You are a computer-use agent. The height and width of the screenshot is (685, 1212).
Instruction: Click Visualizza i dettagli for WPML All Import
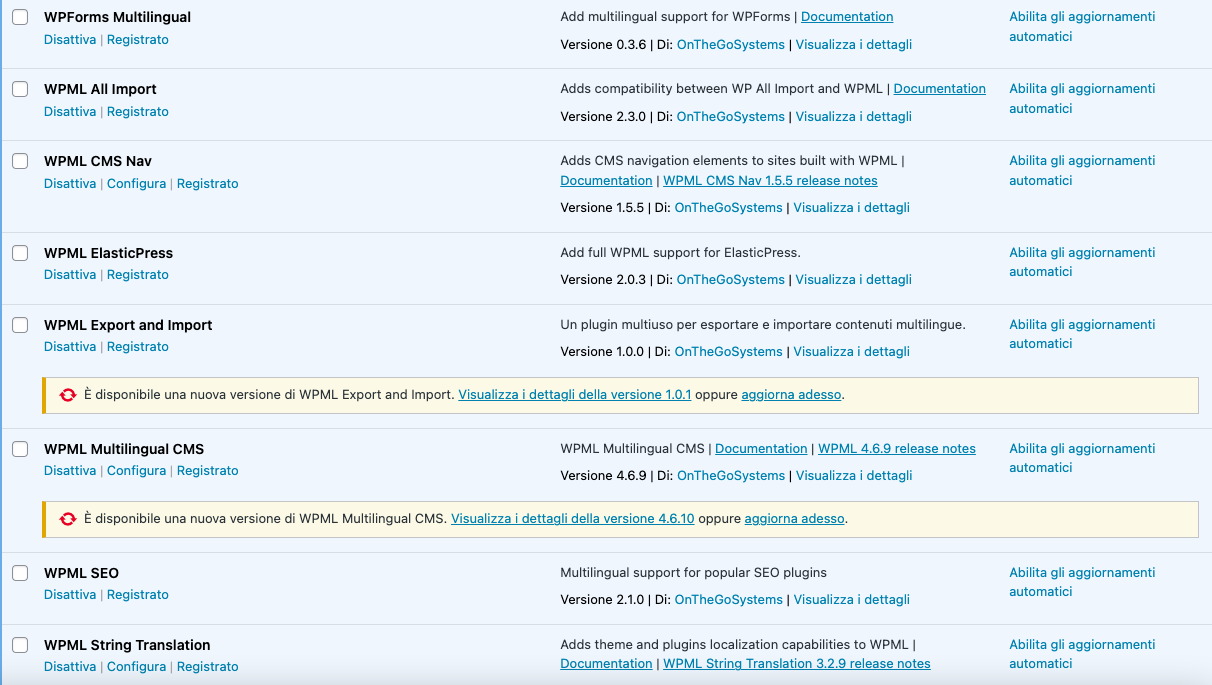[854, 116]
